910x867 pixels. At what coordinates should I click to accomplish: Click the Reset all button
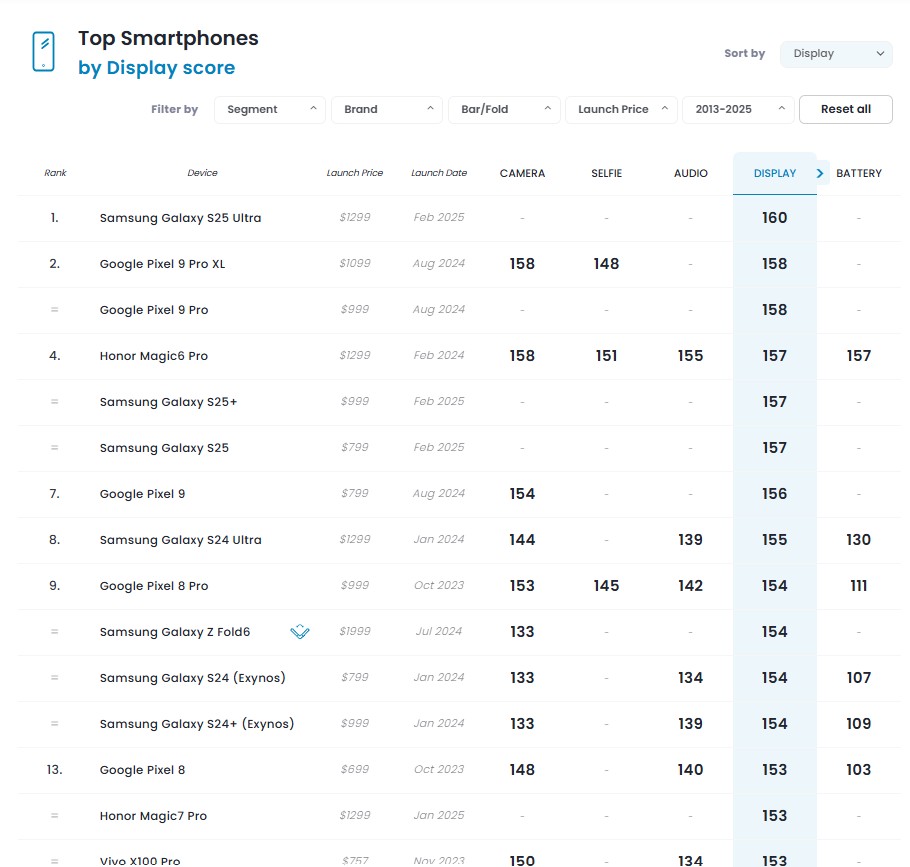(846, 109)
